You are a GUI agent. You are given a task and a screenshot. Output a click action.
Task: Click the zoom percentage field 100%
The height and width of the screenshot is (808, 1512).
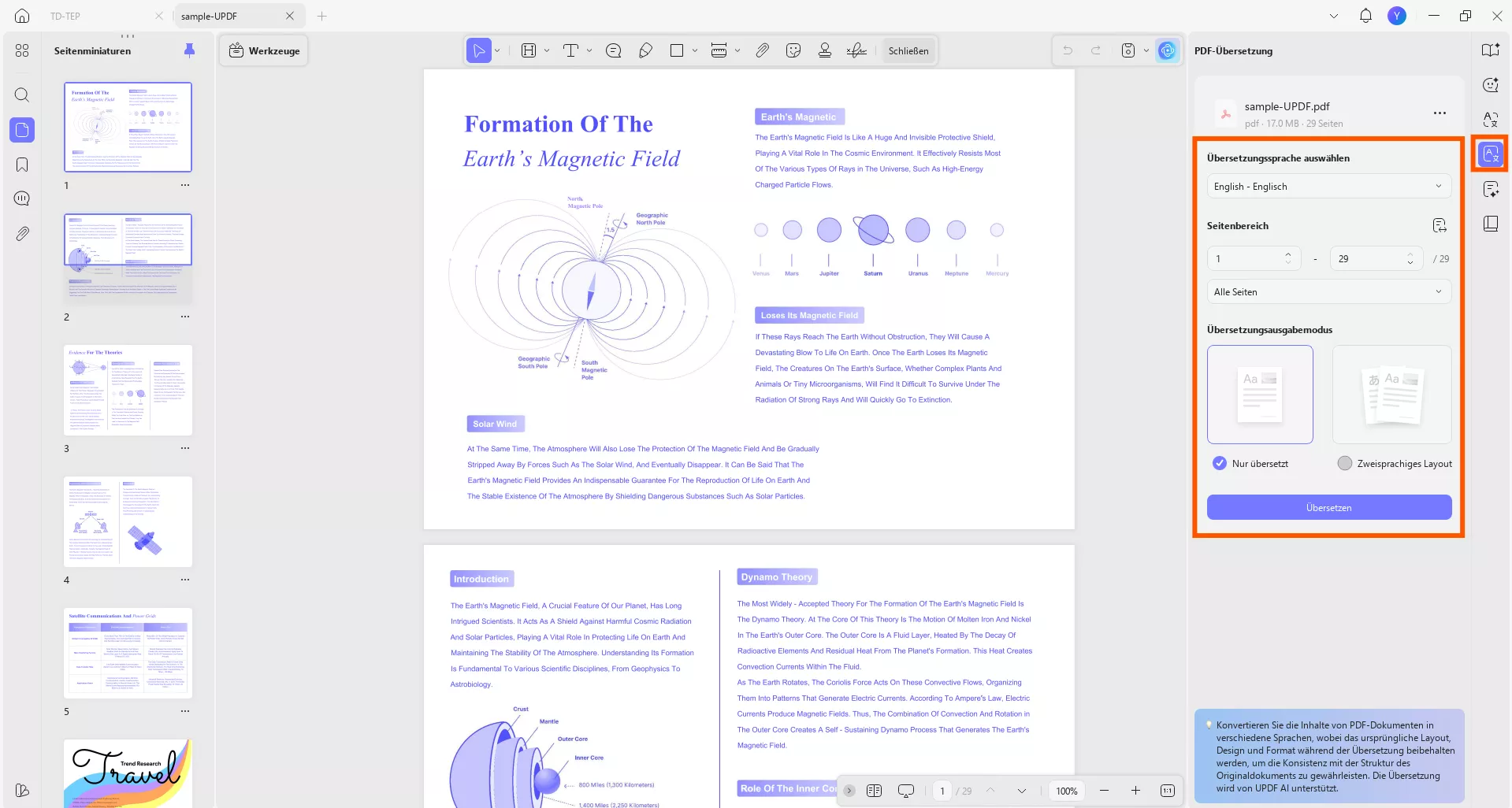click(1067, 791)
